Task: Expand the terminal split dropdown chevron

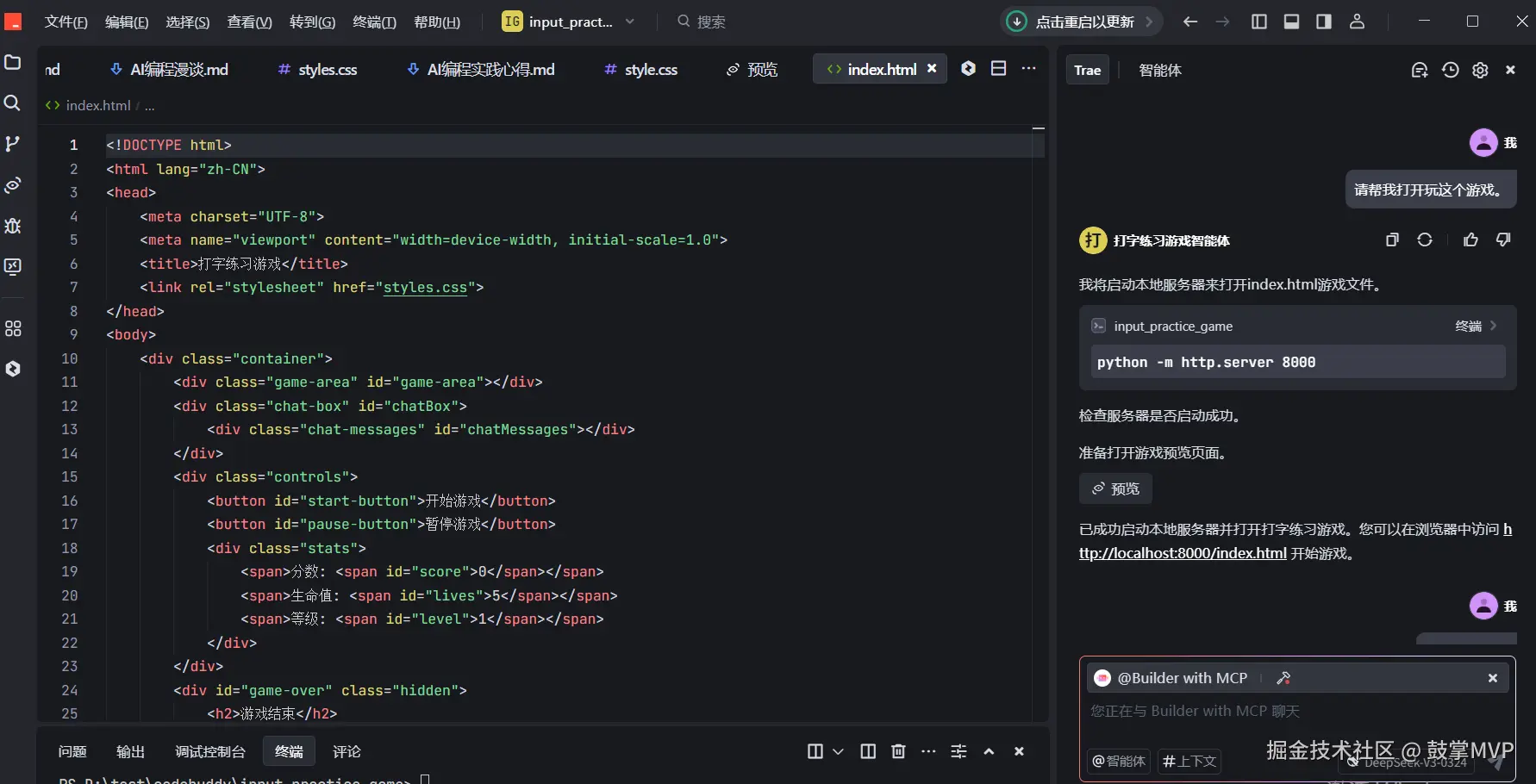Action: click(x=838, y=751)
